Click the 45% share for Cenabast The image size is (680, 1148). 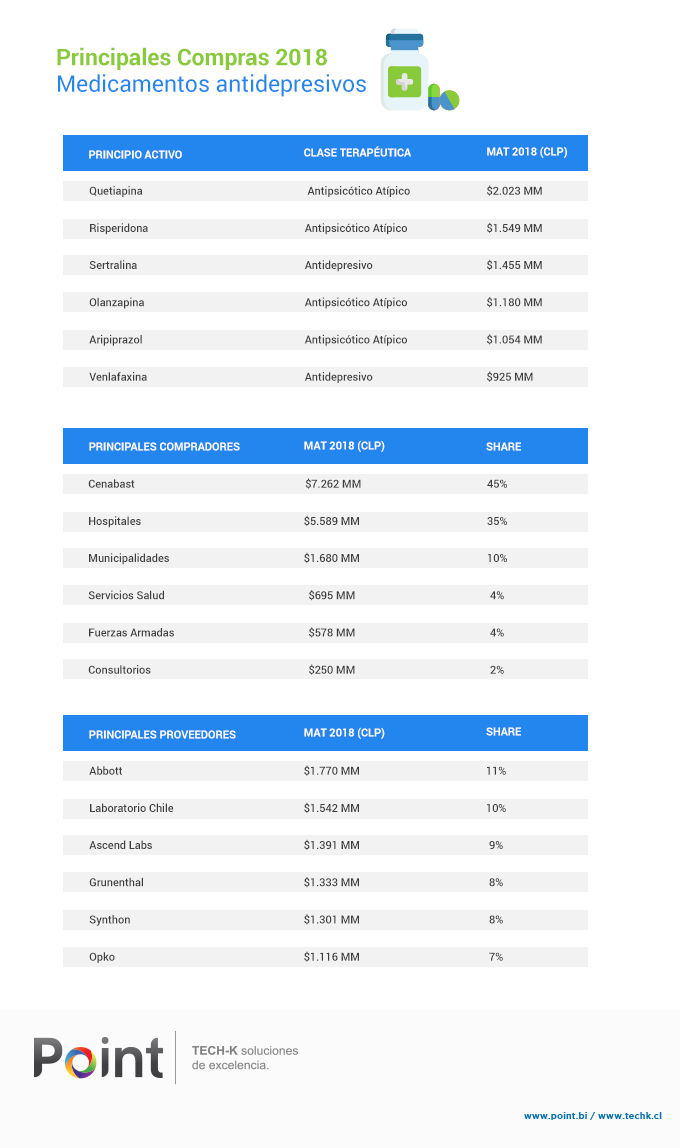tap(497, 484)
